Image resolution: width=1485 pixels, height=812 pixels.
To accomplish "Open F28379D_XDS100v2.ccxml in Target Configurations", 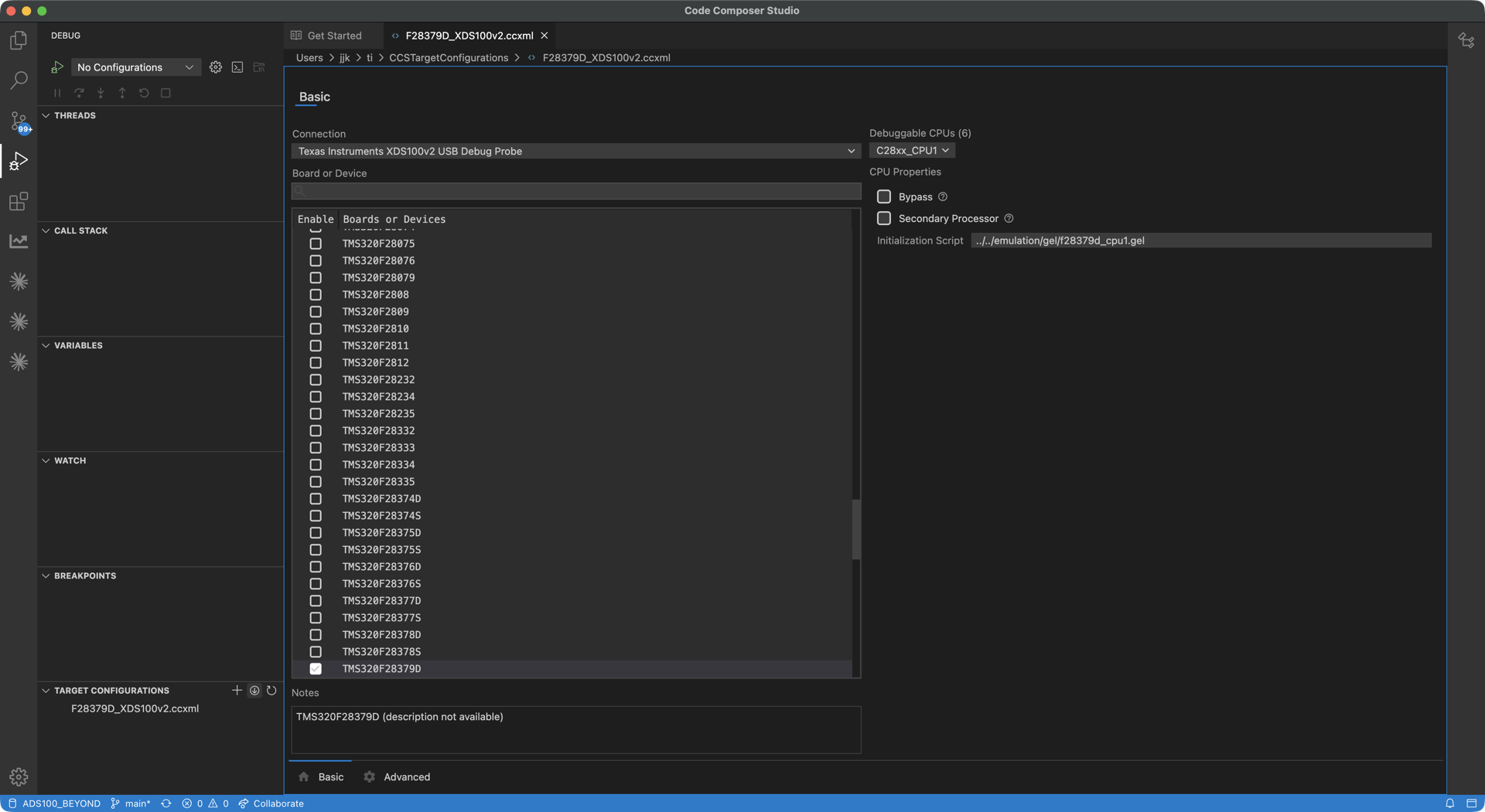I will click(x=135, y=708).
